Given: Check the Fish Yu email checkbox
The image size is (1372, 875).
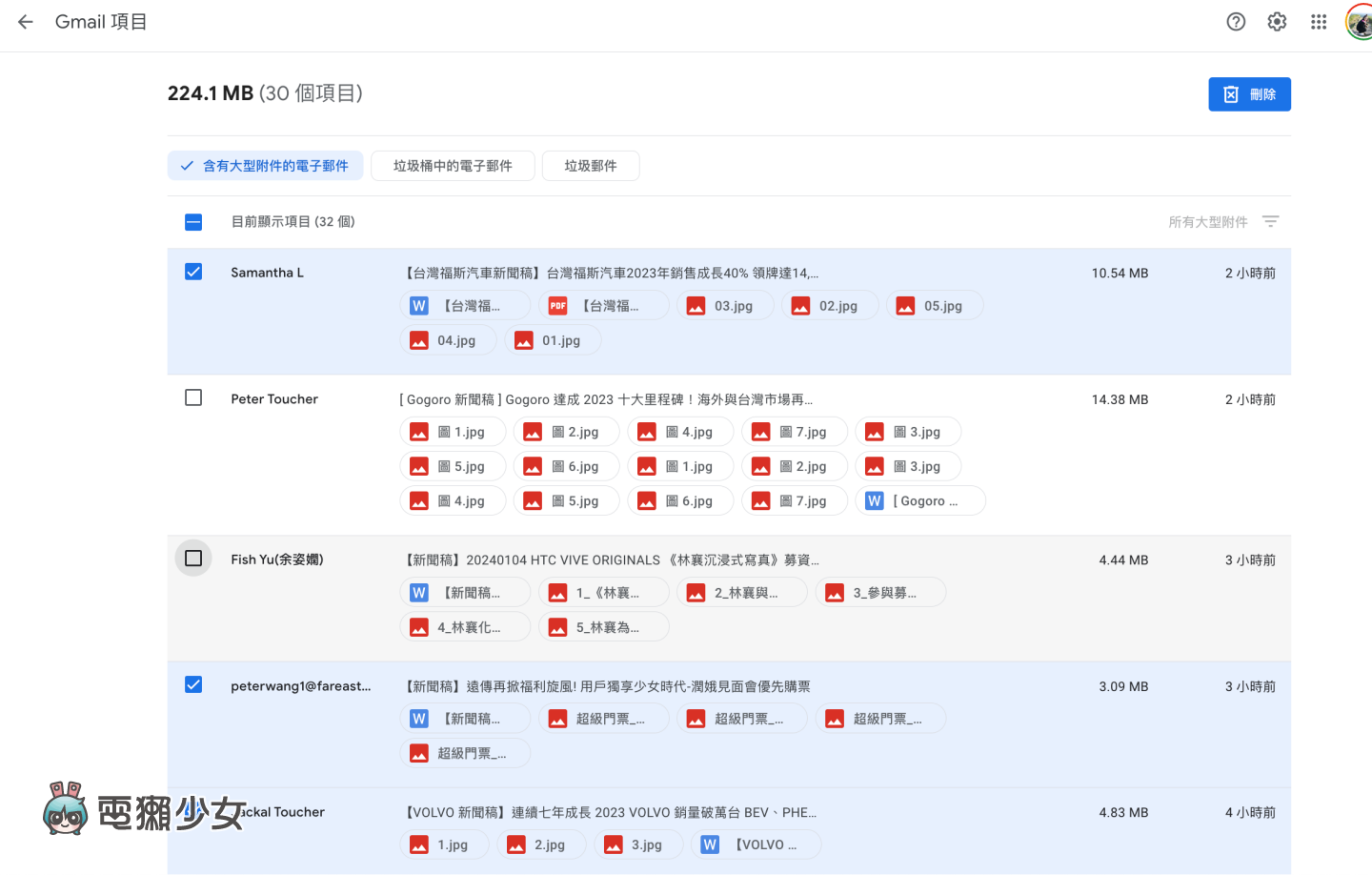Looking at the screenshot, I should tap(193, 559).
